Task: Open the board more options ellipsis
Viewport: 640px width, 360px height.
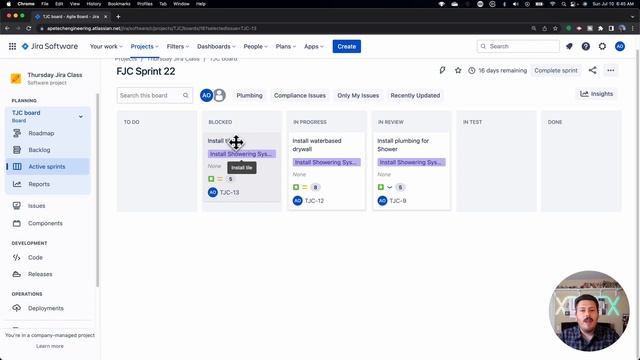Action: [611, 70]
